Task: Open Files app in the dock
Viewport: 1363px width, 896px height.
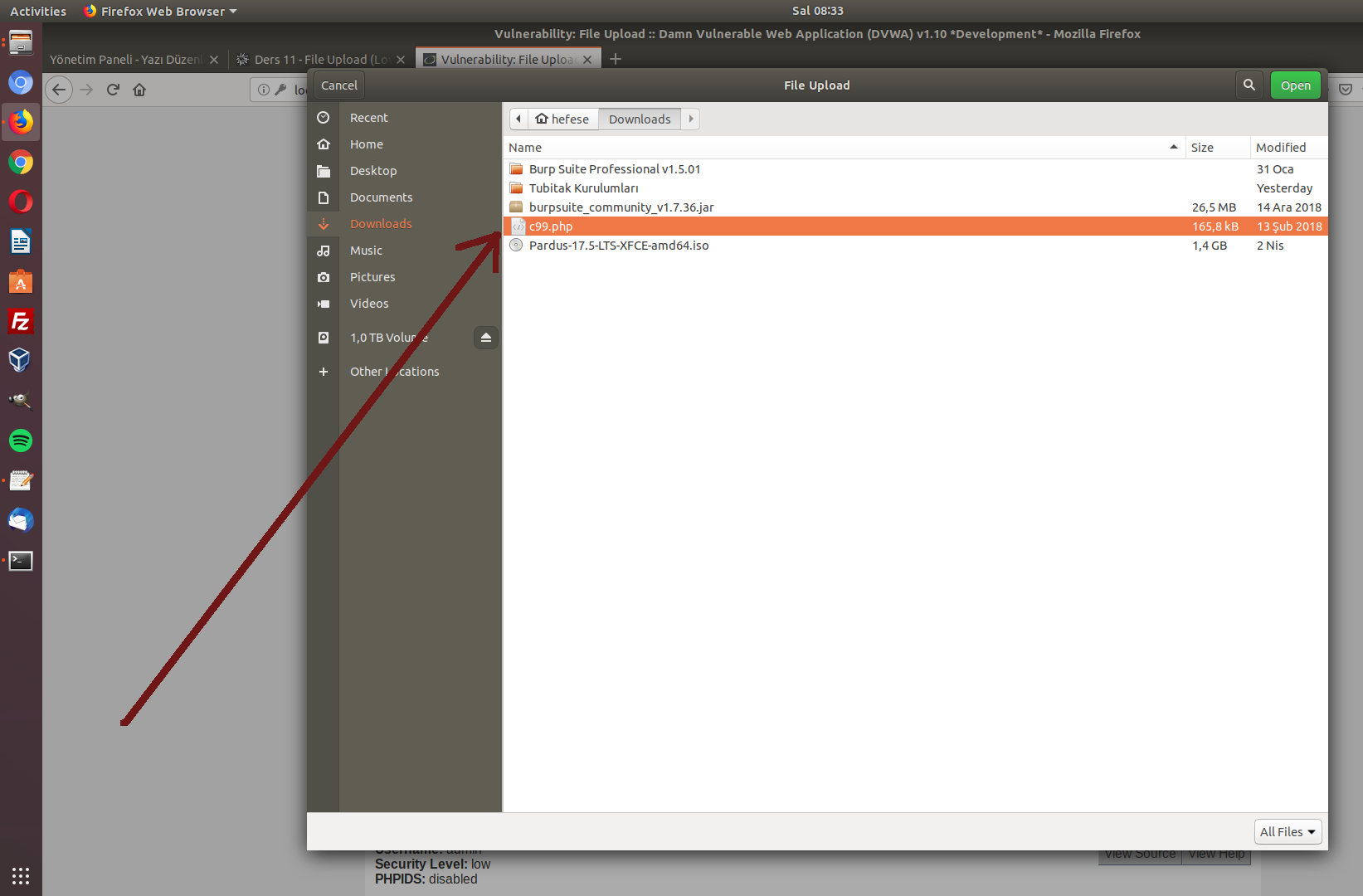Action: (21, 42)
